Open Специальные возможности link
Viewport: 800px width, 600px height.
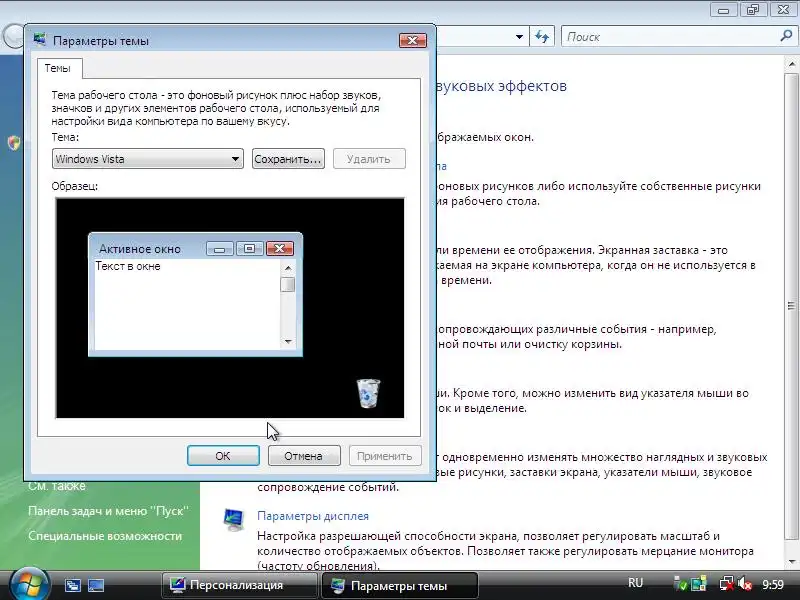(x=105, y=536)
